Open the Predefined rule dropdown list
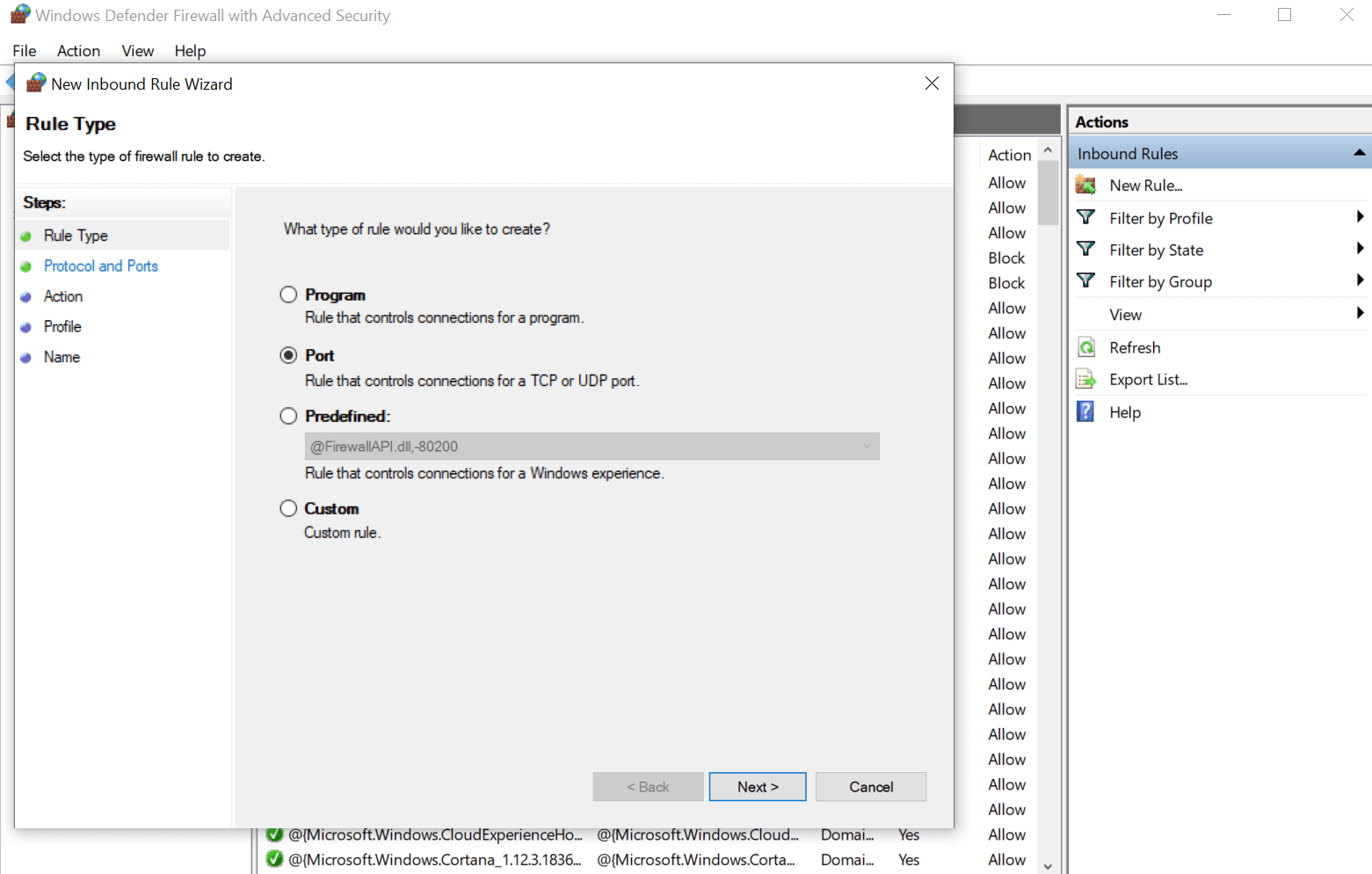The width and height of the screenshot is (1372, 874). point(592,447)
